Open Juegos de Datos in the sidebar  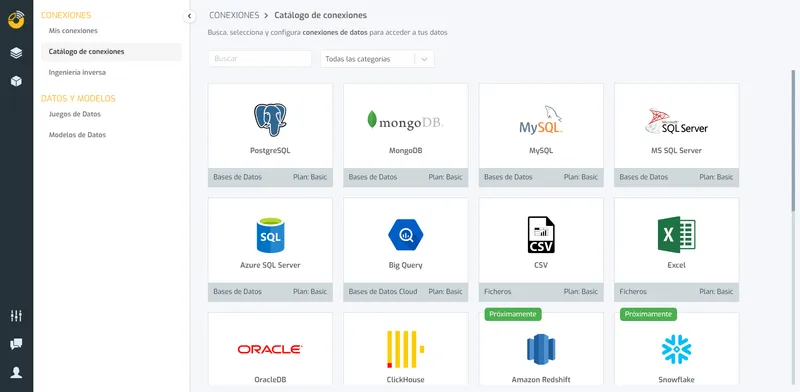(x=74, y=114)
